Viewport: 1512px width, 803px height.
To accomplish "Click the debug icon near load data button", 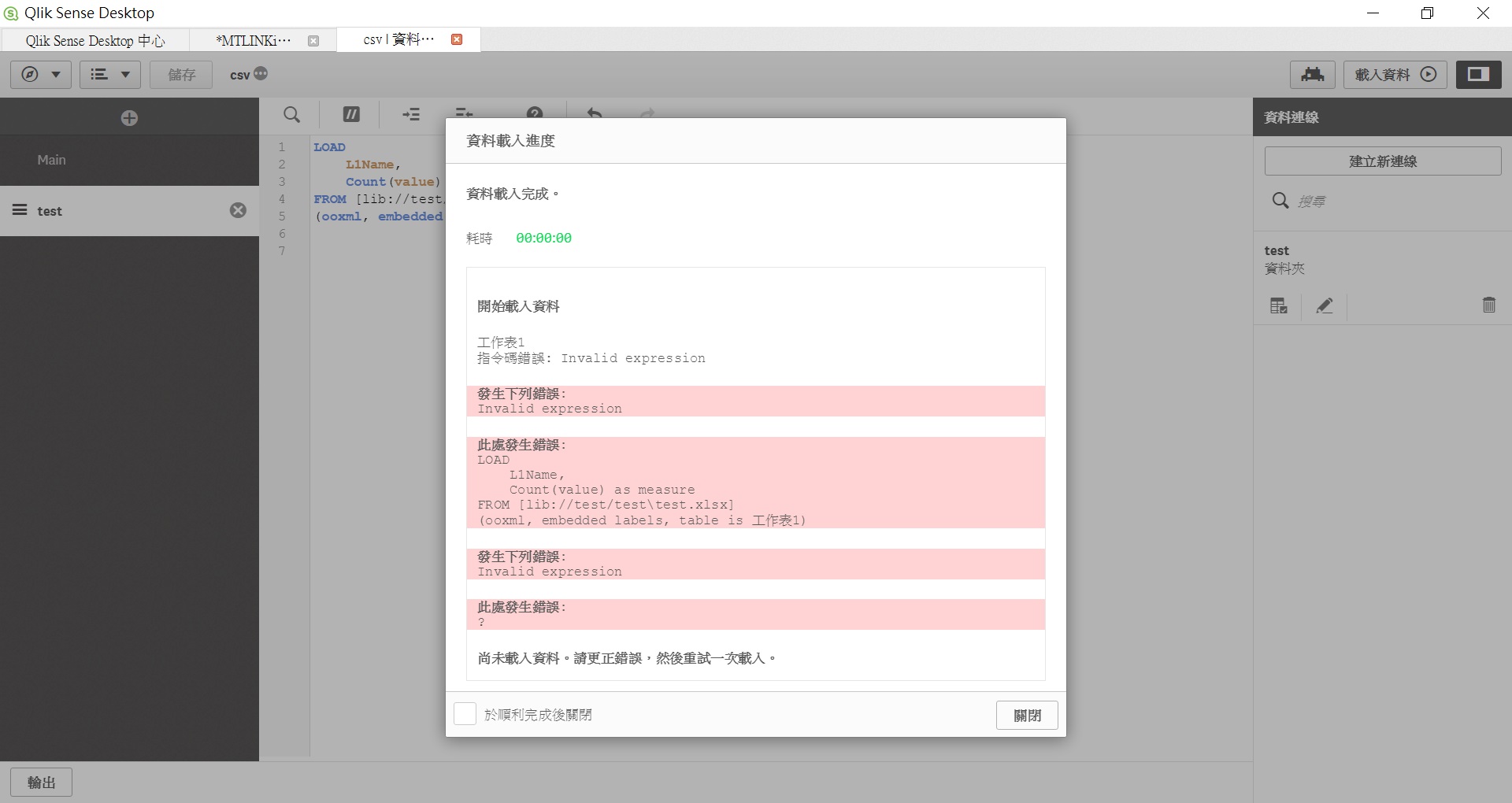I will [1312, 75].
